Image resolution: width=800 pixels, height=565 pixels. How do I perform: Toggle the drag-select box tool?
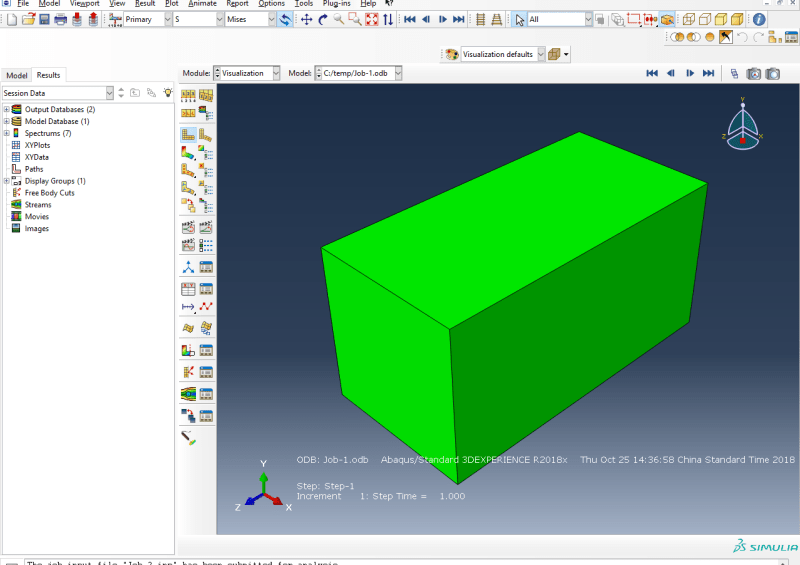click(x=634, y=19)
